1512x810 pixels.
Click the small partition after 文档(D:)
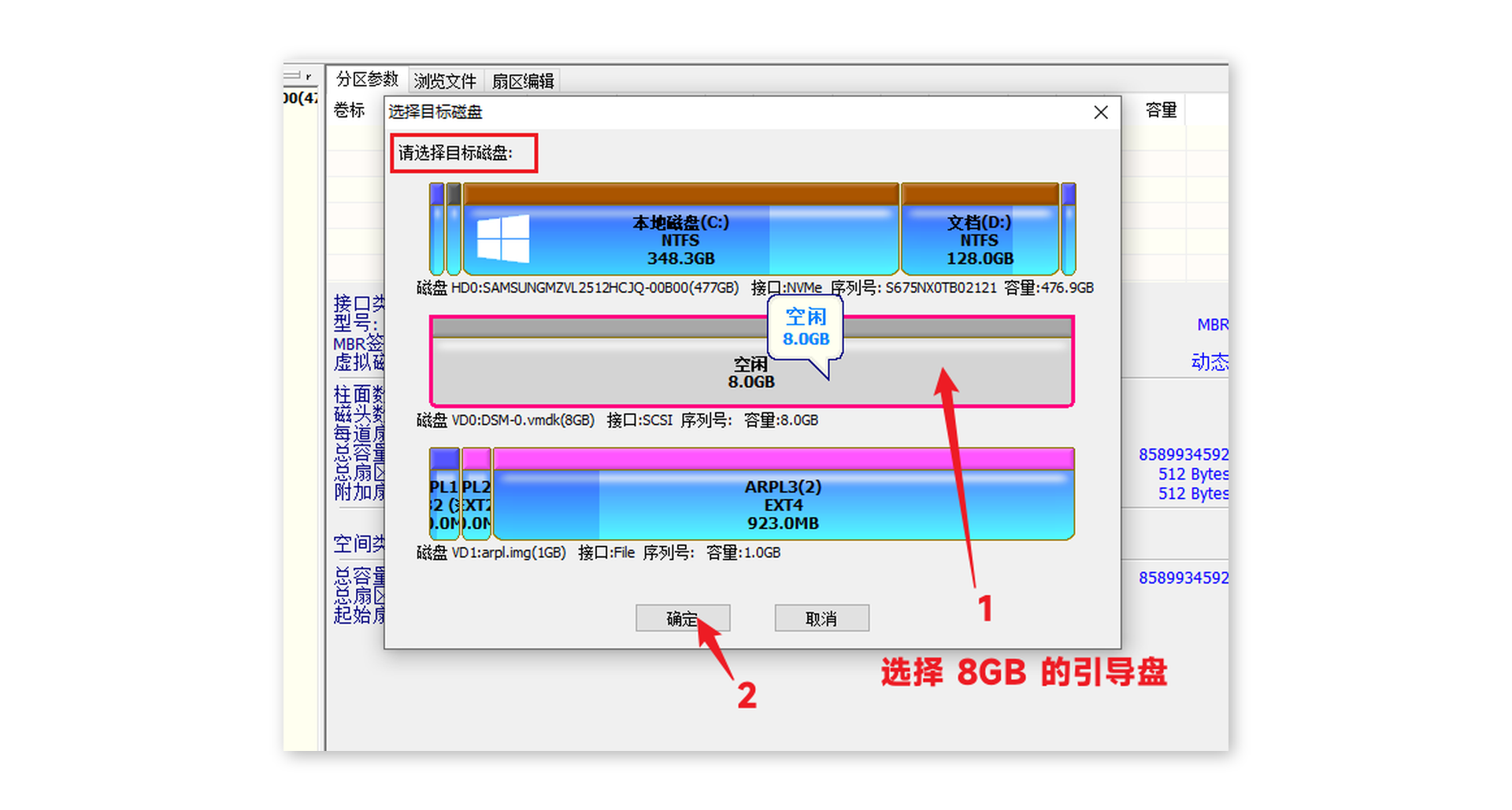tap(1068, 229)
